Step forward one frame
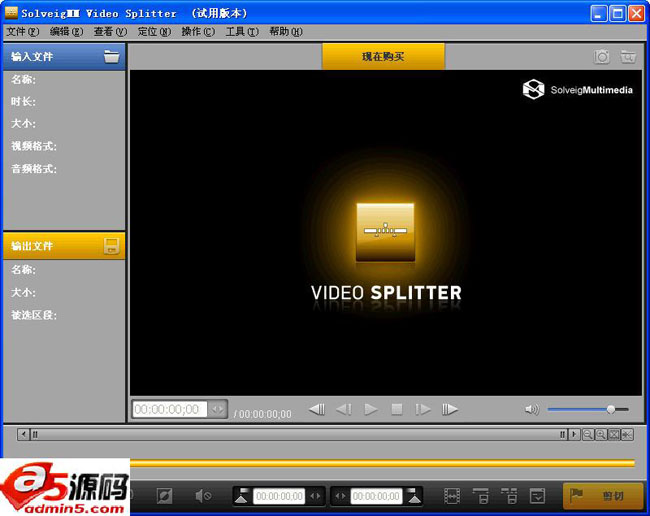This screenshot has height=516, width=650. [423, 409]
